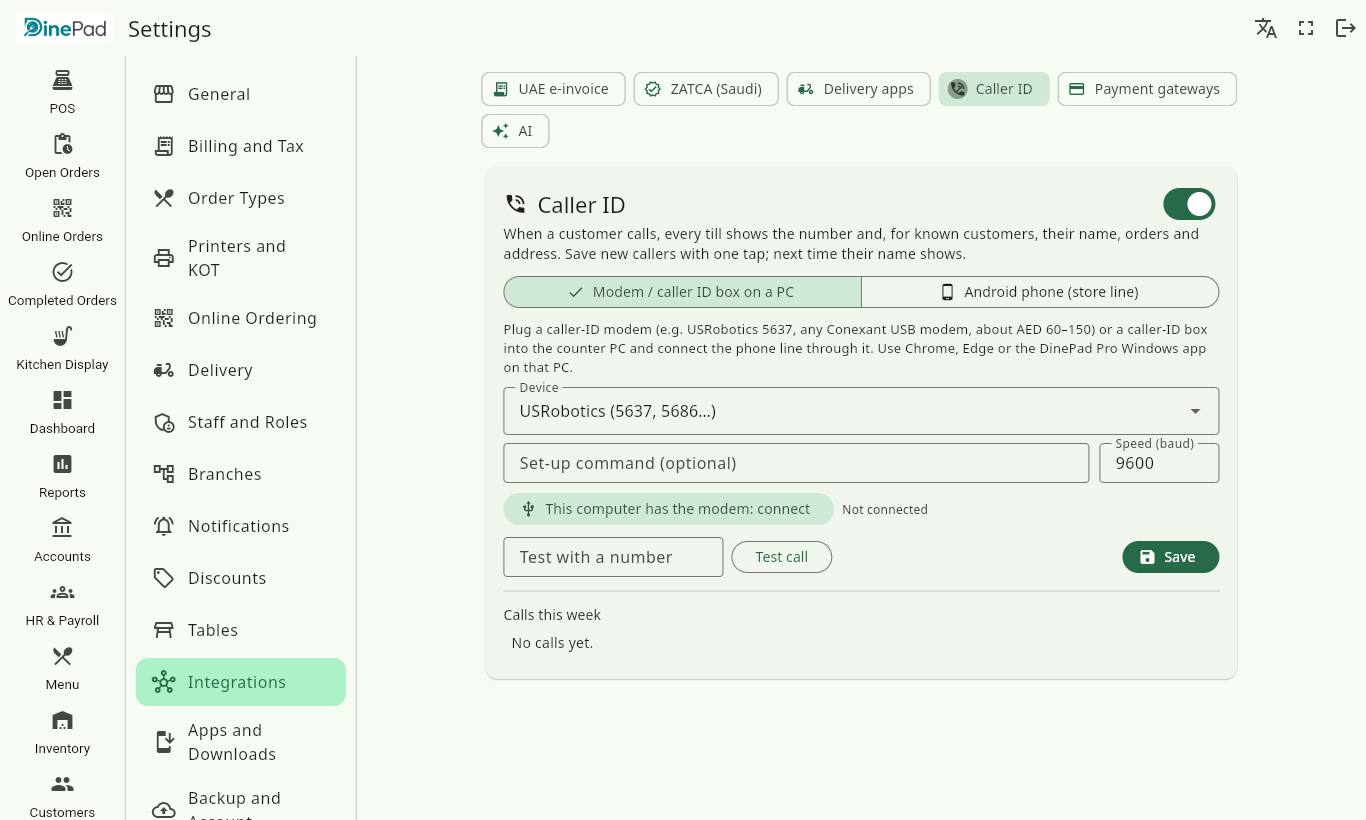Connect the modem on this computer
This screenshot has height=820, width=1366.
click(x=668, y=509)
